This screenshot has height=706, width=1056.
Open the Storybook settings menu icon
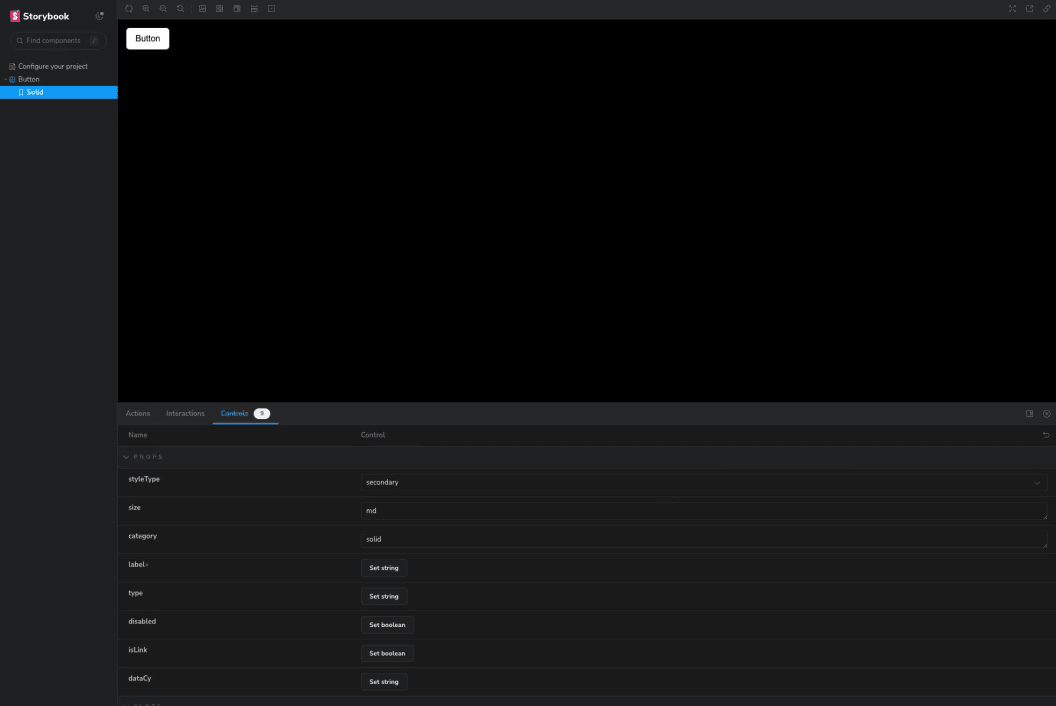100,15
